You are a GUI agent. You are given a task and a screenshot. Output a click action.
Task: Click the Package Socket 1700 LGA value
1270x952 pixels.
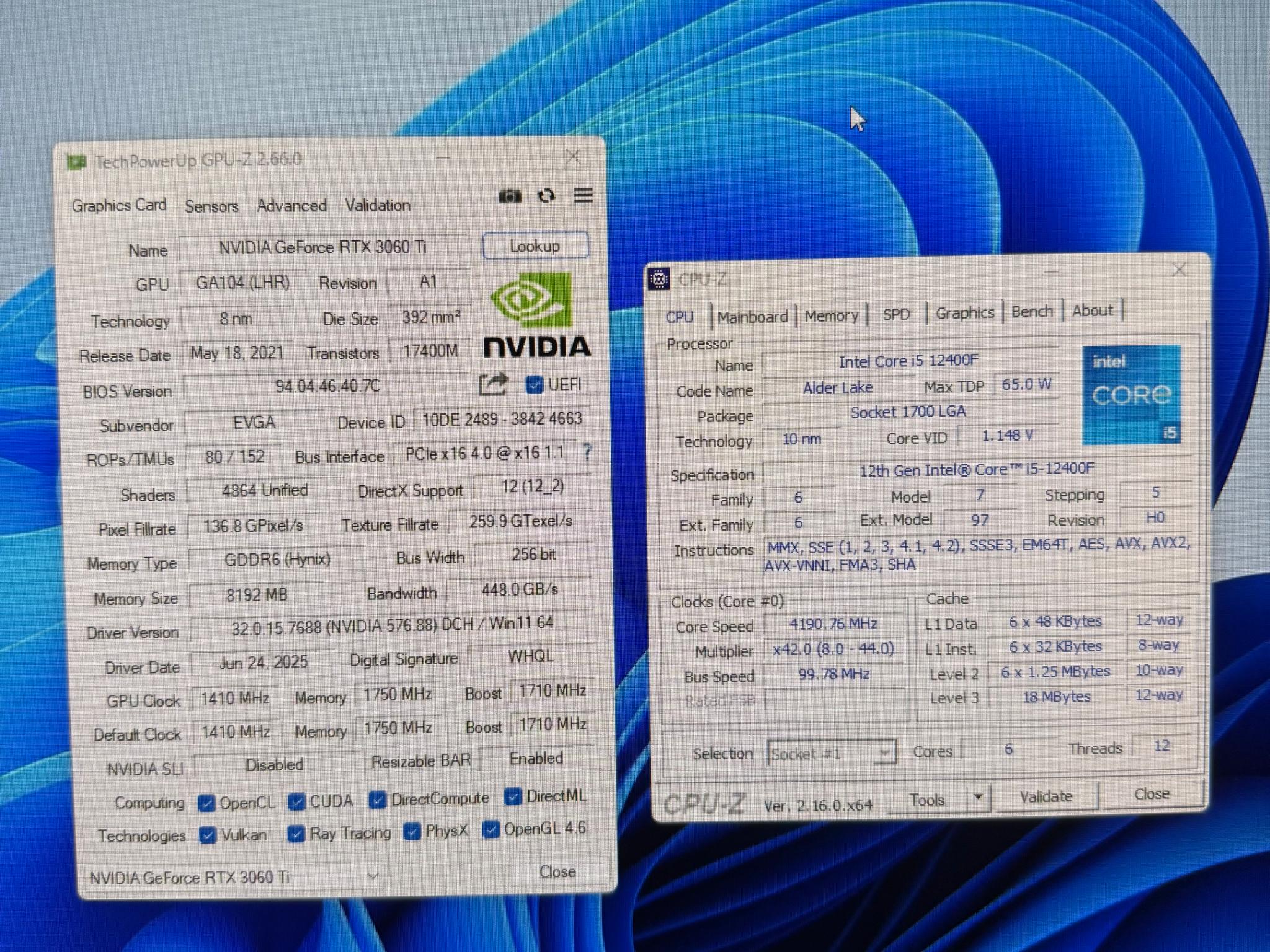pyautogui.click(x=908, y=412)
